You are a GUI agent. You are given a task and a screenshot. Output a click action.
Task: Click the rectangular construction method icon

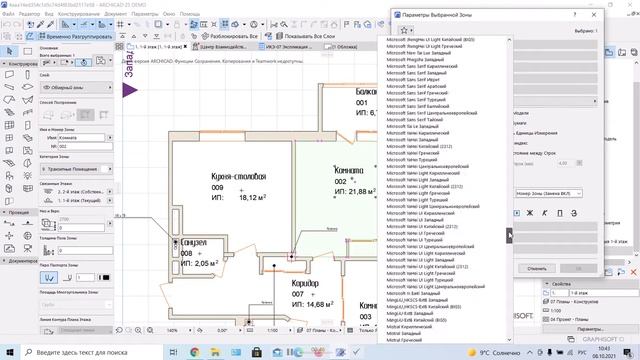pos(85,115)
